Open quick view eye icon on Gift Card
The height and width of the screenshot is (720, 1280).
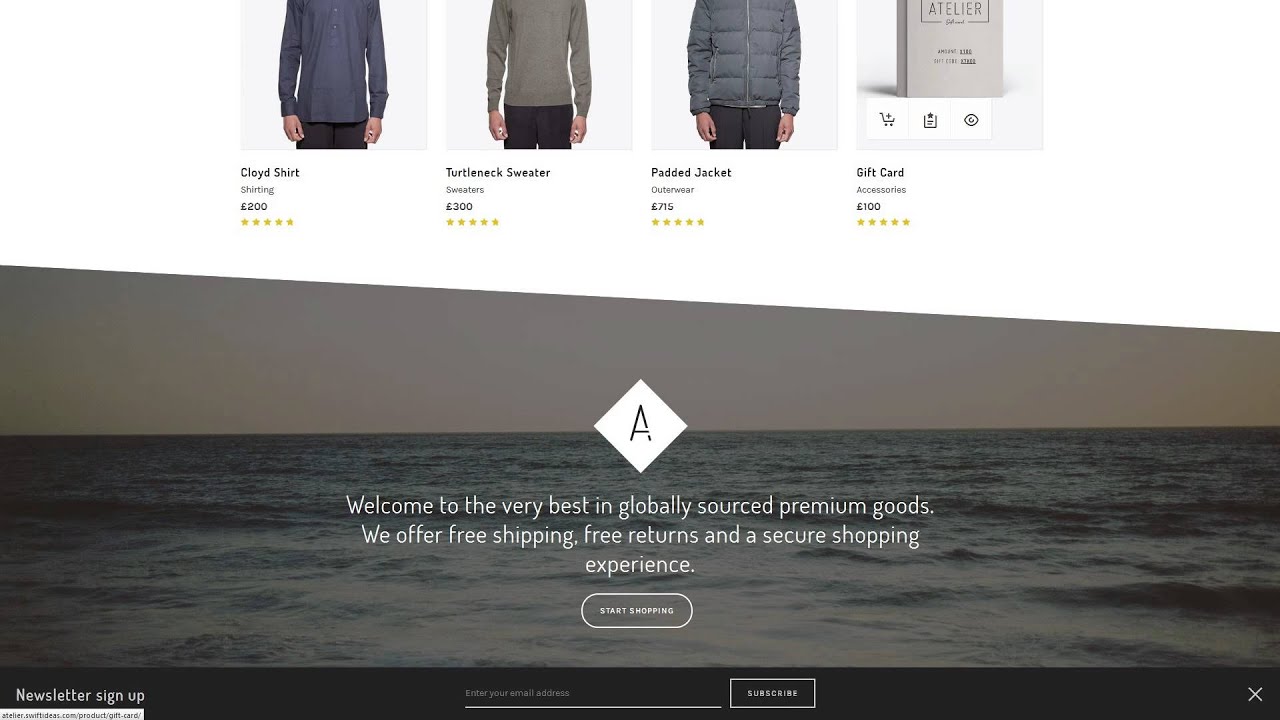[971, 120]
